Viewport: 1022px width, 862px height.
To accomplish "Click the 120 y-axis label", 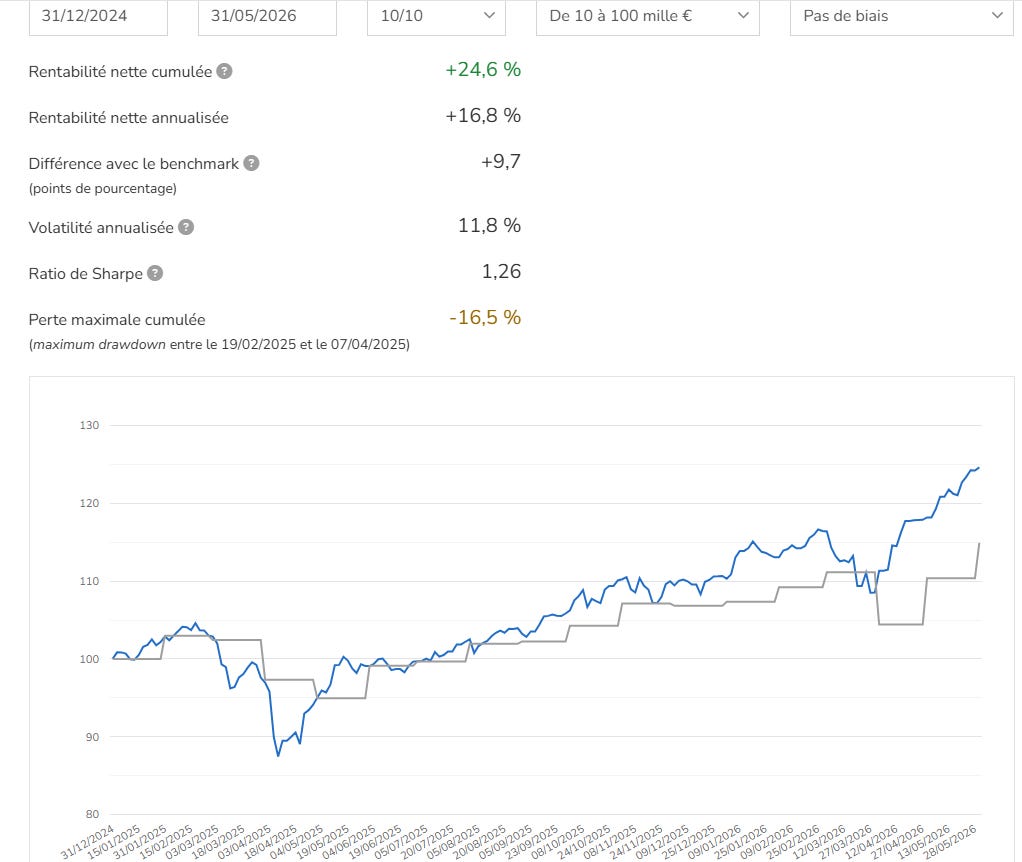I will 89,503.
